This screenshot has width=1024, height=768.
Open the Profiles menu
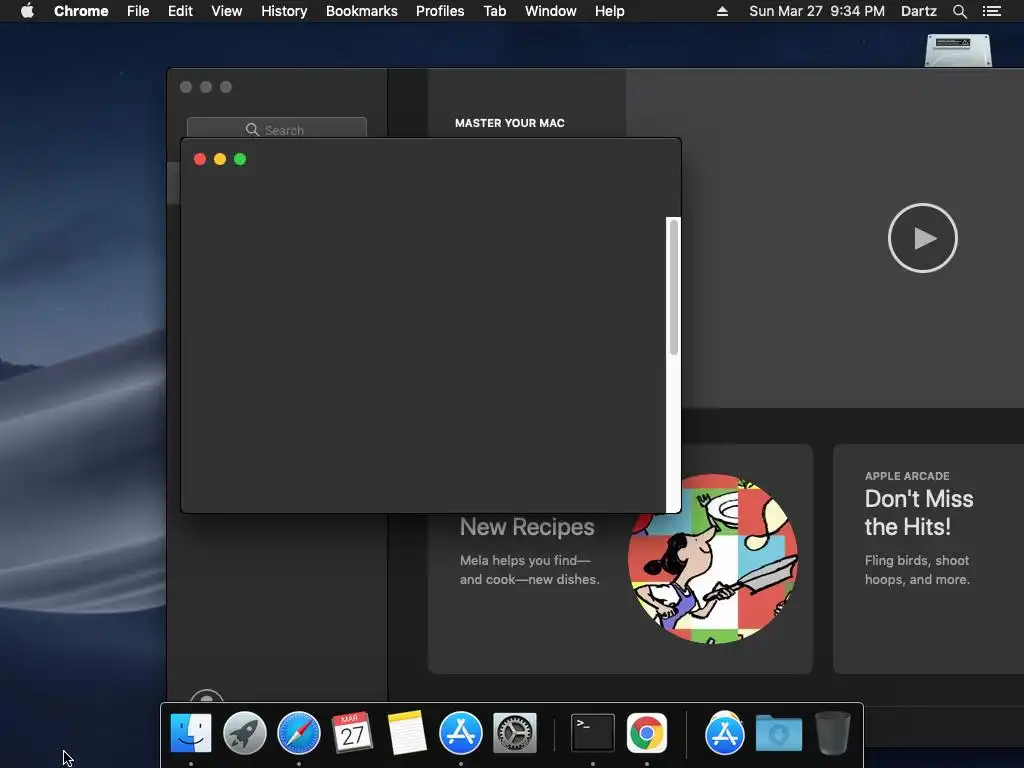click(x=440, y=11)
